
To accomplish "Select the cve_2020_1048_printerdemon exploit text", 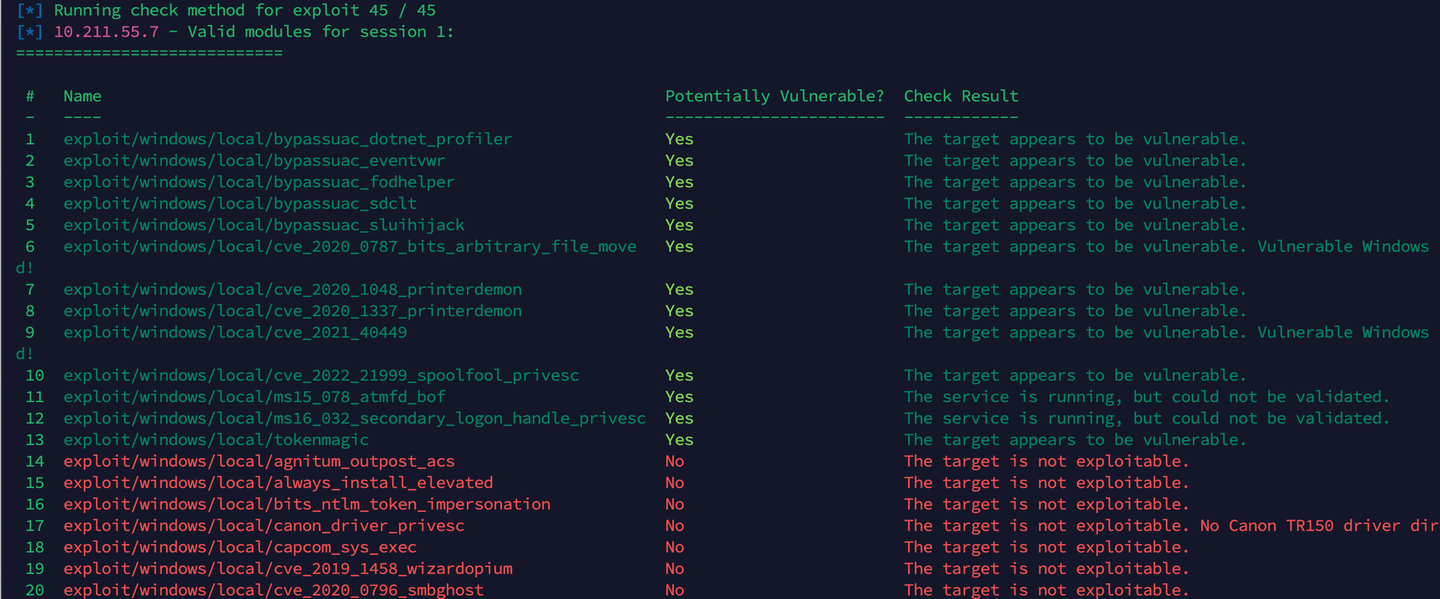I will (x=292, y=290).
